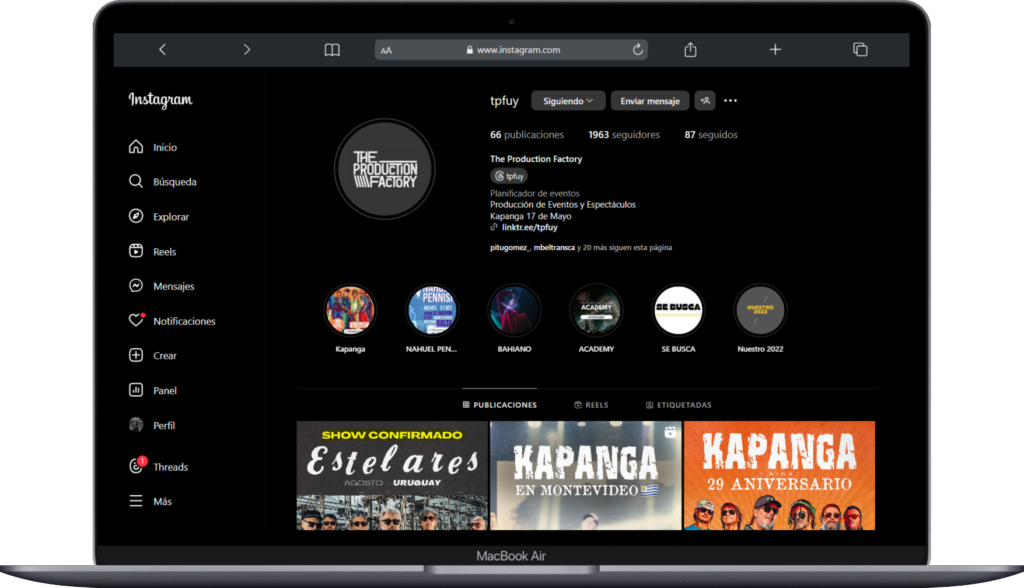
Task: Click the 66 publicaciones count
Action: [x=527, y=135]
